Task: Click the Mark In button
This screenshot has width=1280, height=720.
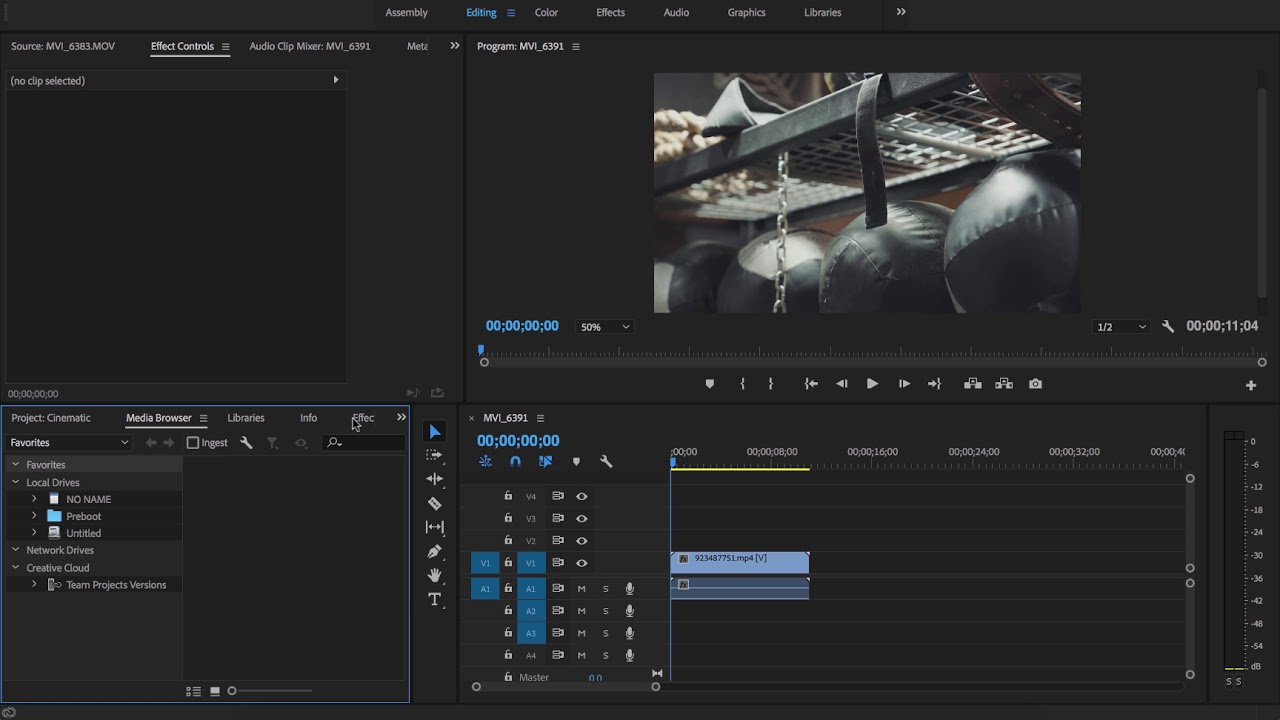Action: point(742,384)
